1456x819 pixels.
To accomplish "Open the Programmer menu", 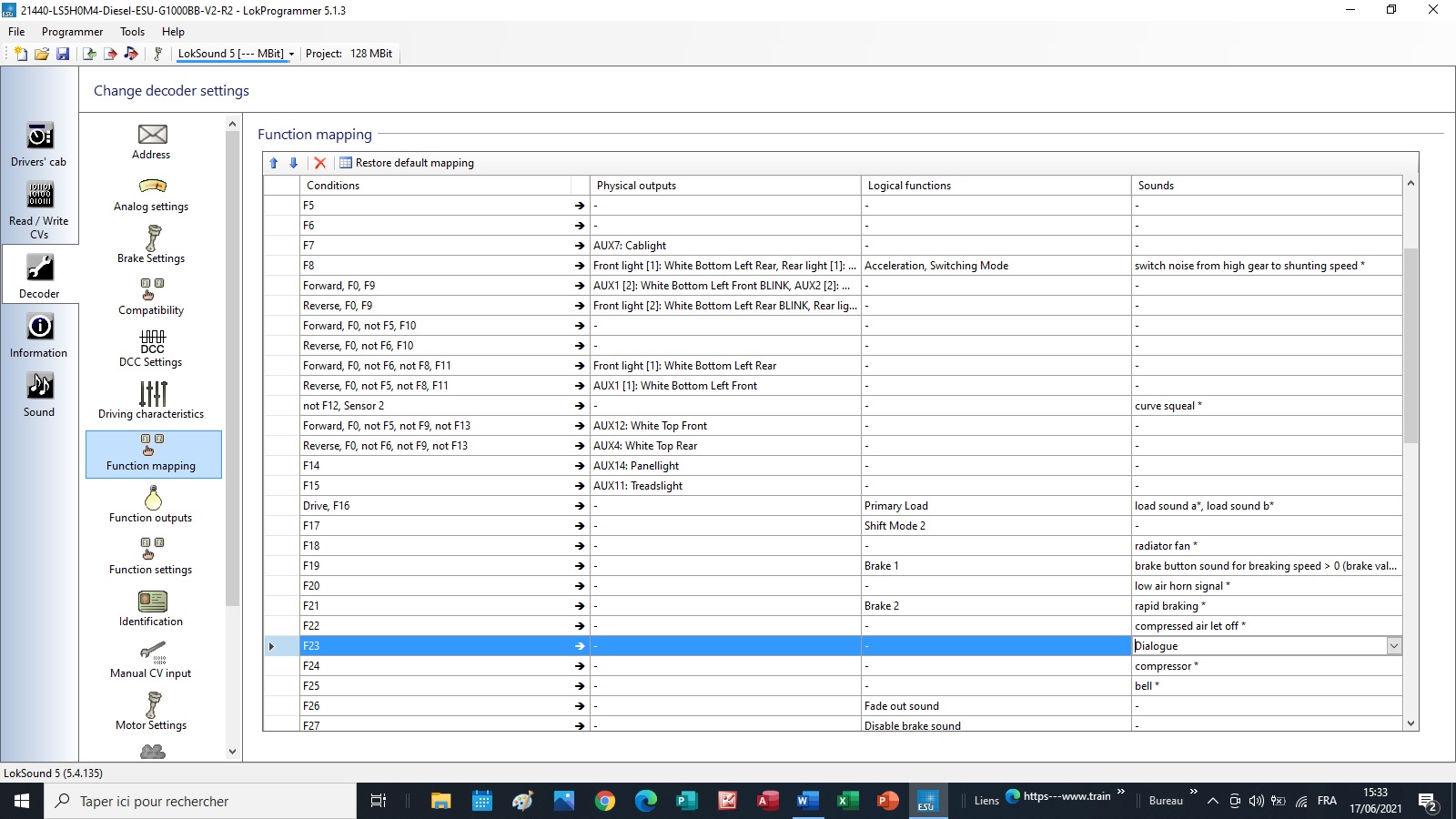I will pyautogui.click(x=73, y=32).
